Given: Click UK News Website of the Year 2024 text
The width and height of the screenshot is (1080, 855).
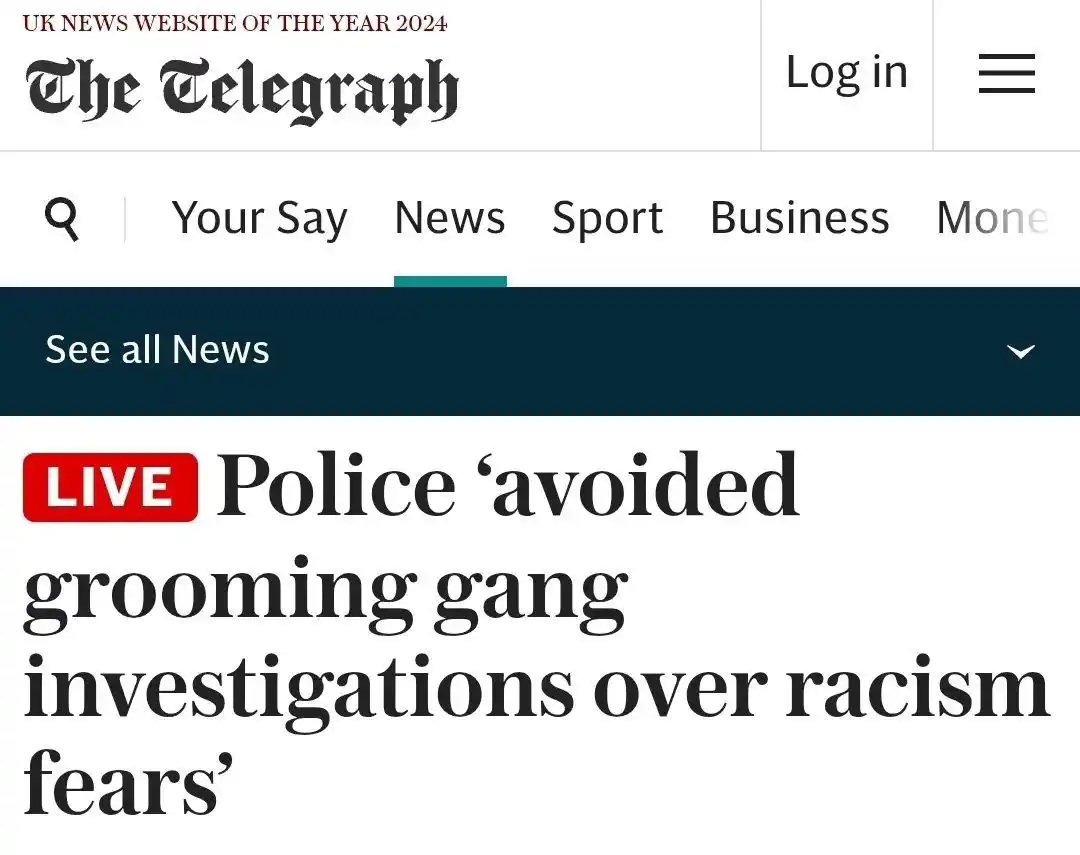Looking at the screenshot, I should tap(235, 23).
